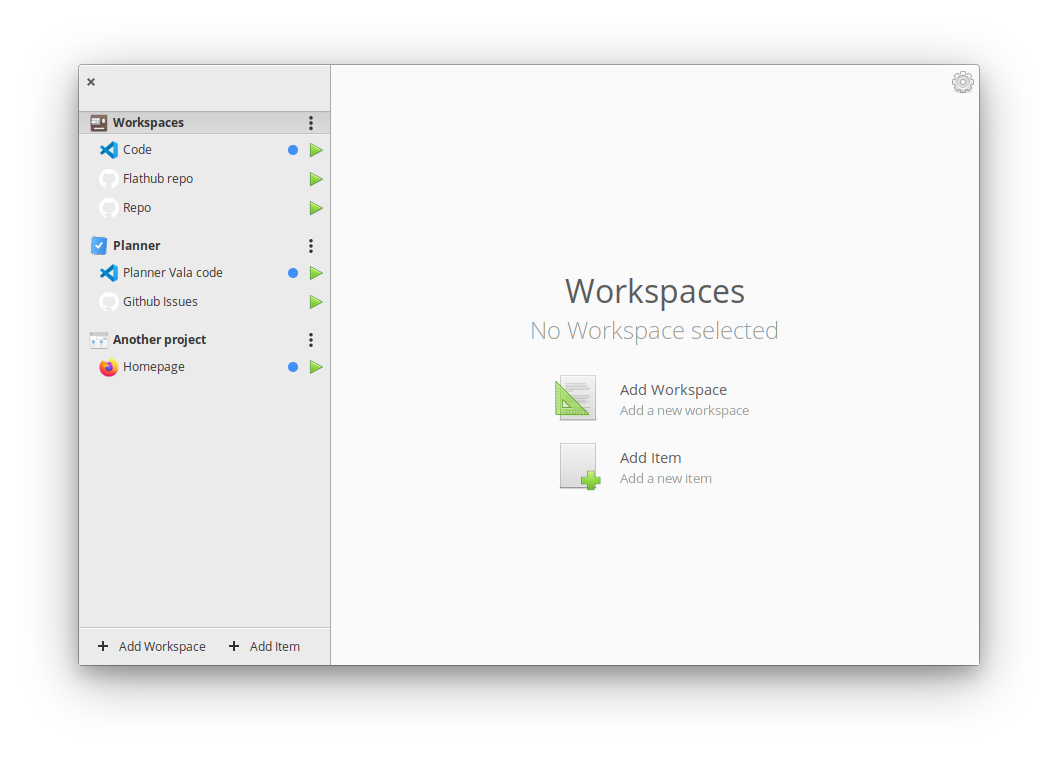The height and width of the screenshot is (758, 1058).
Task: Click the play arrow next to Github Issues
Action: (316, 302)
